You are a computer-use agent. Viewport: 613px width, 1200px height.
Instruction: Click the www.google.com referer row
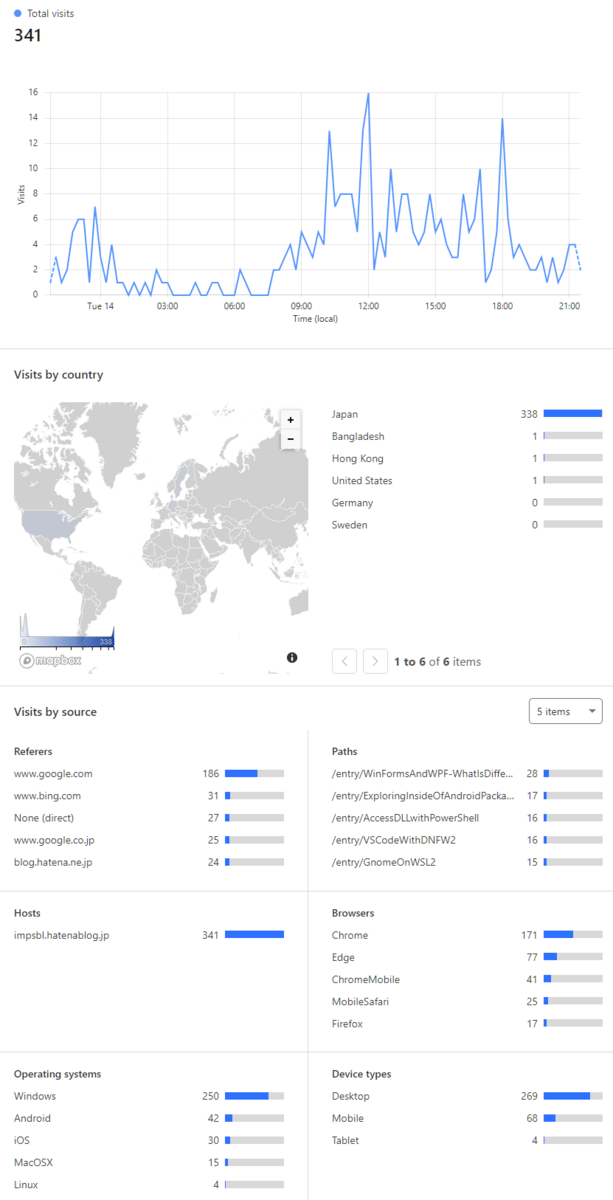pos(149,773)
